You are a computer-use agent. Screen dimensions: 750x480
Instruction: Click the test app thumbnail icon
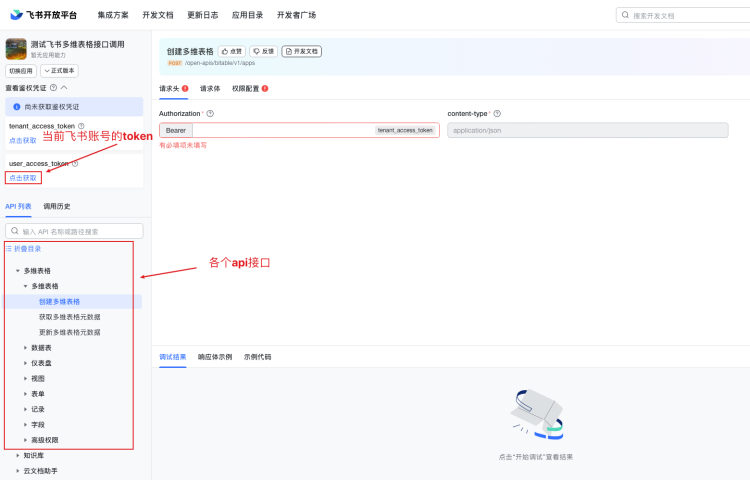point(16,49)
